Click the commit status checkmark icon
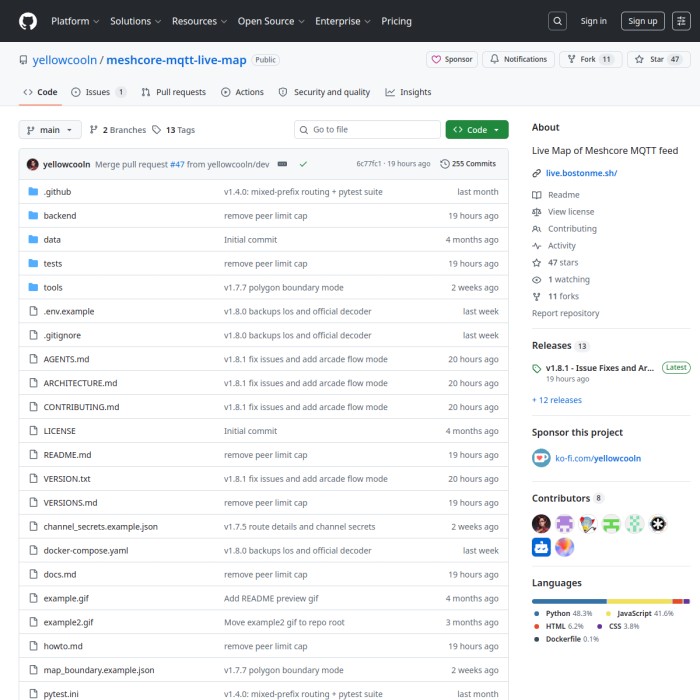The width and height of the screenshot is (700, 700). [303, 164]
